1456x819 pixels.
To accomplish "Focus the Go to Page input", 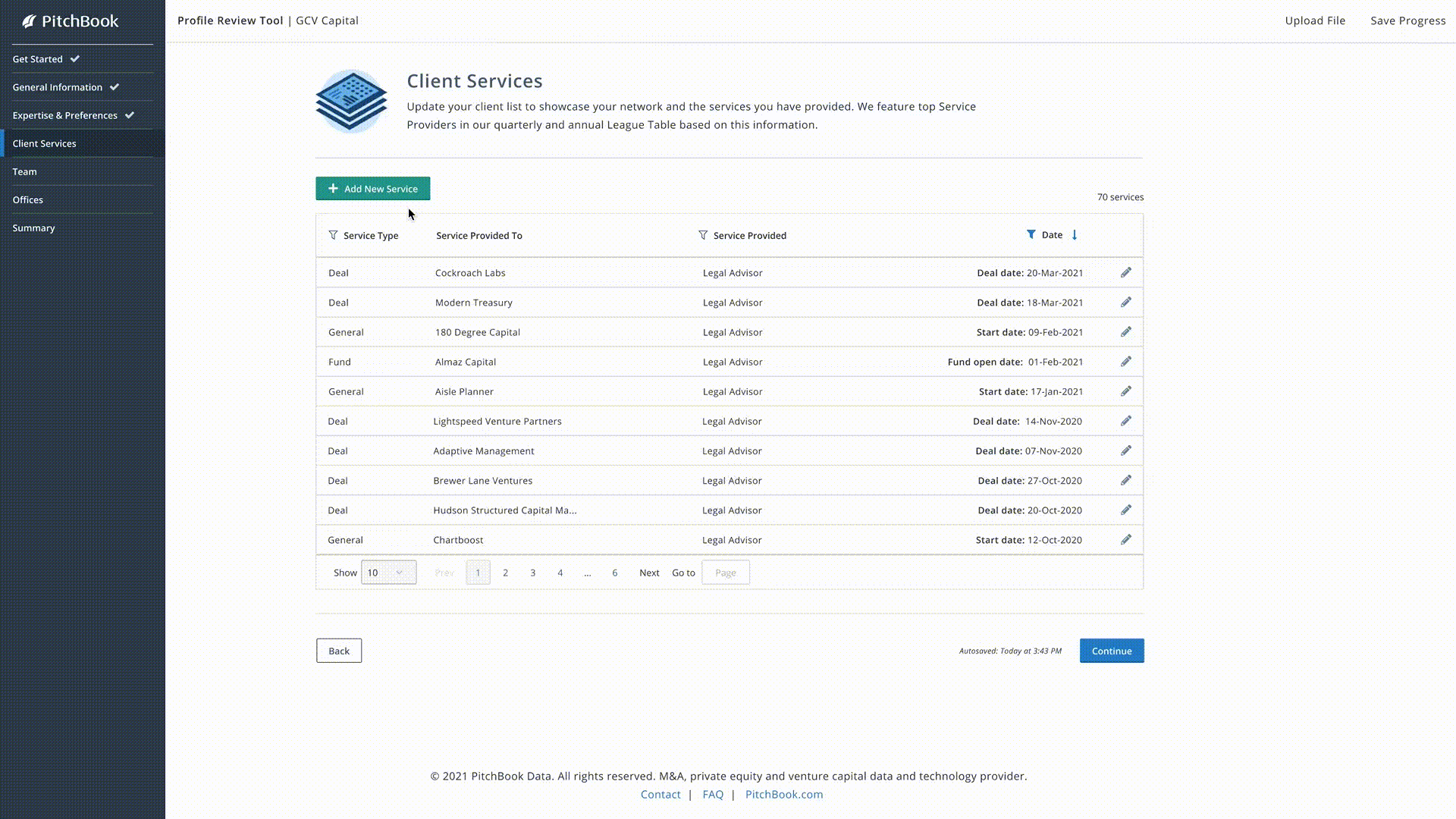I will pyautogui.click(x=726, y=573).
